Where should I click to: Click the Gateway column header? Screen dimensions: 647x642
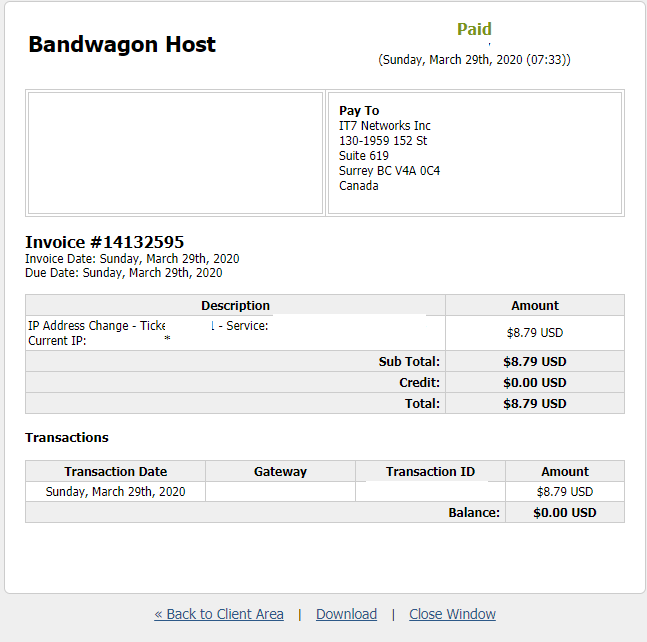(280, 472)
